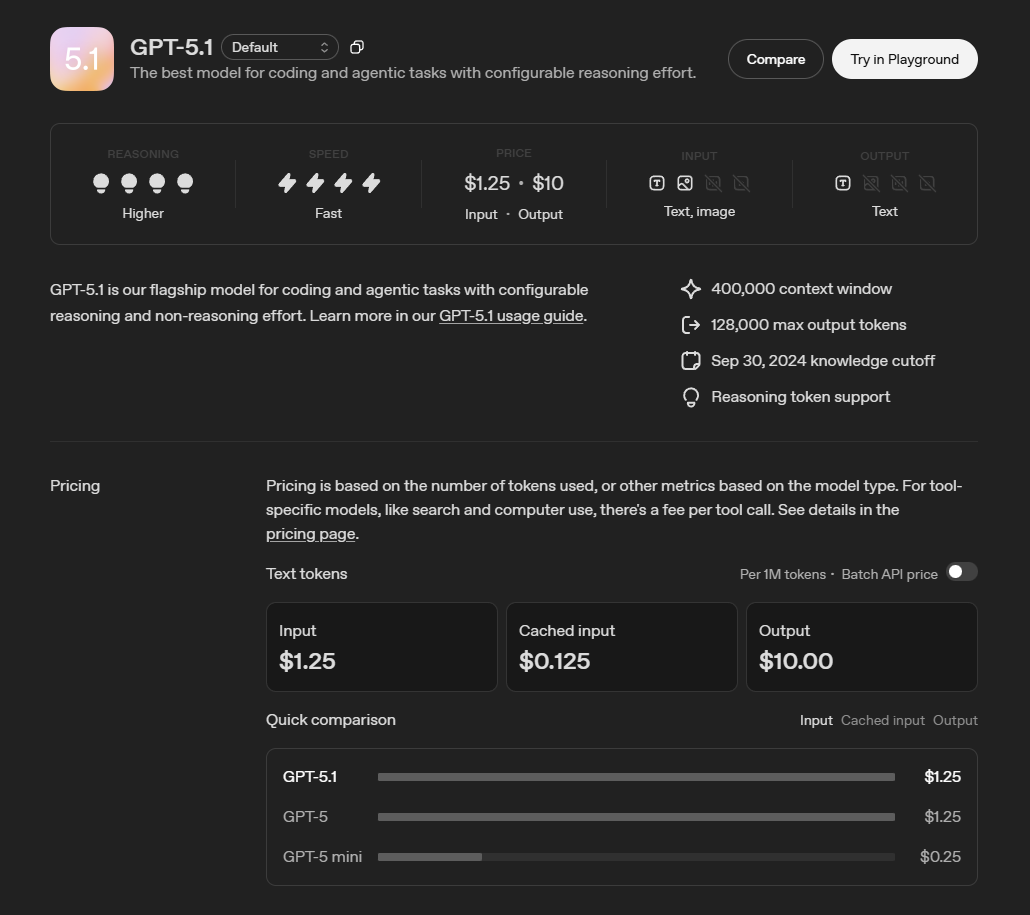Switch to the Output comparison tab
This screenshot has height=915, width=1030.
pos(955,721)
